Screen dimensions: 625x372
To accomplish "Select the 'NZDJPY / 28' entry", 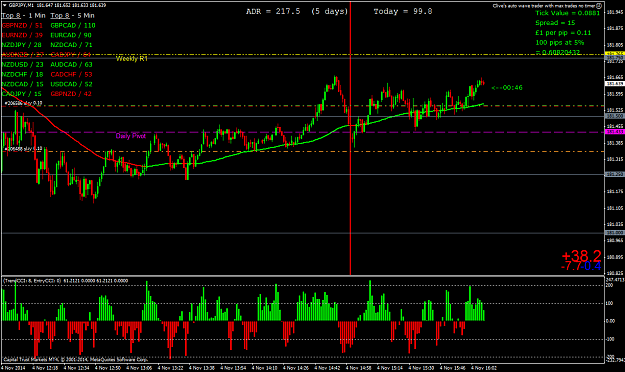I will 22,45.
